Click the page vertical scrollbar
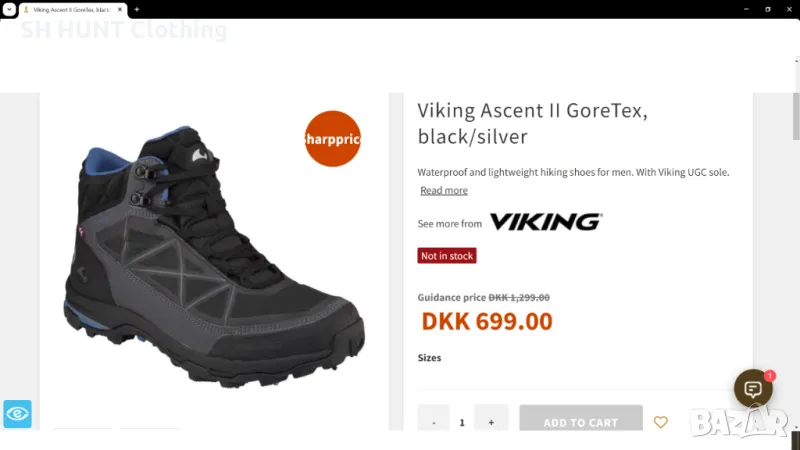This screenshot has height=450, width=800. click(795, 250)
